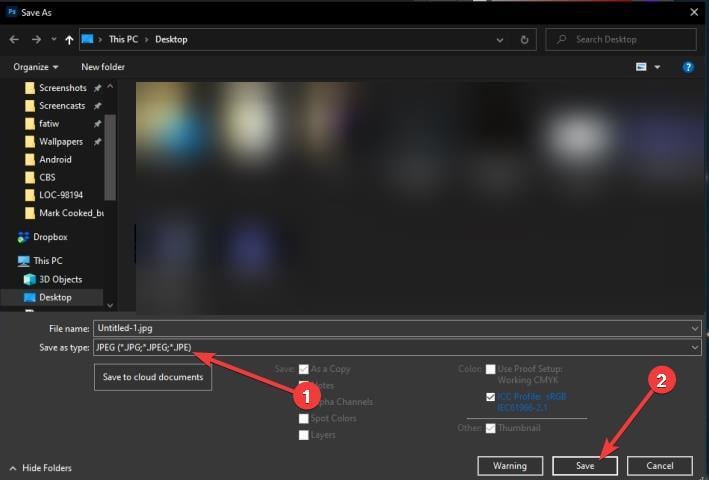Open the Save as type JPEG dropdown
The width and height of the screenshot is (709, 480).
(397, 348)
